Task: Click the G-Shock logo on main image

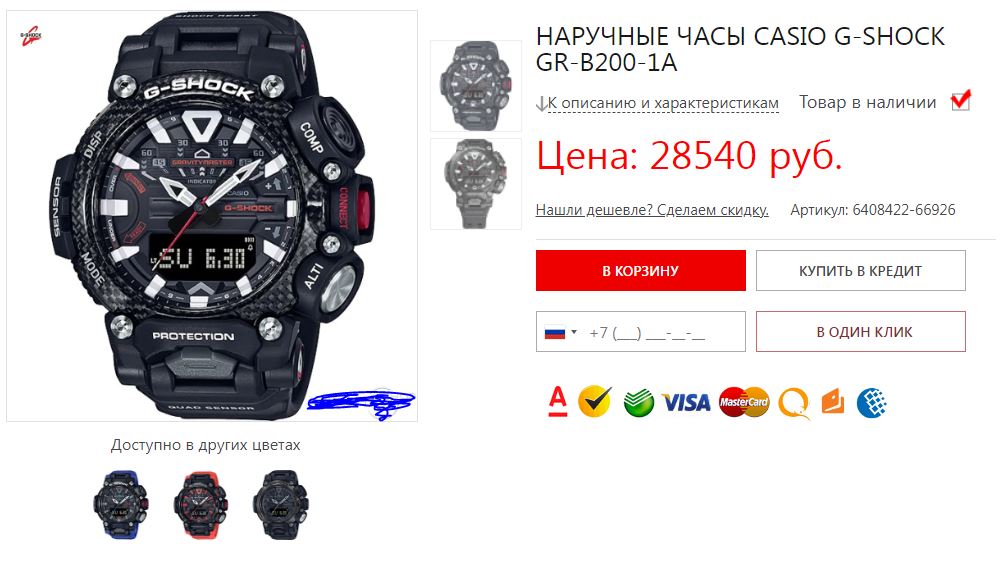Action: click(x=30, y=36)
